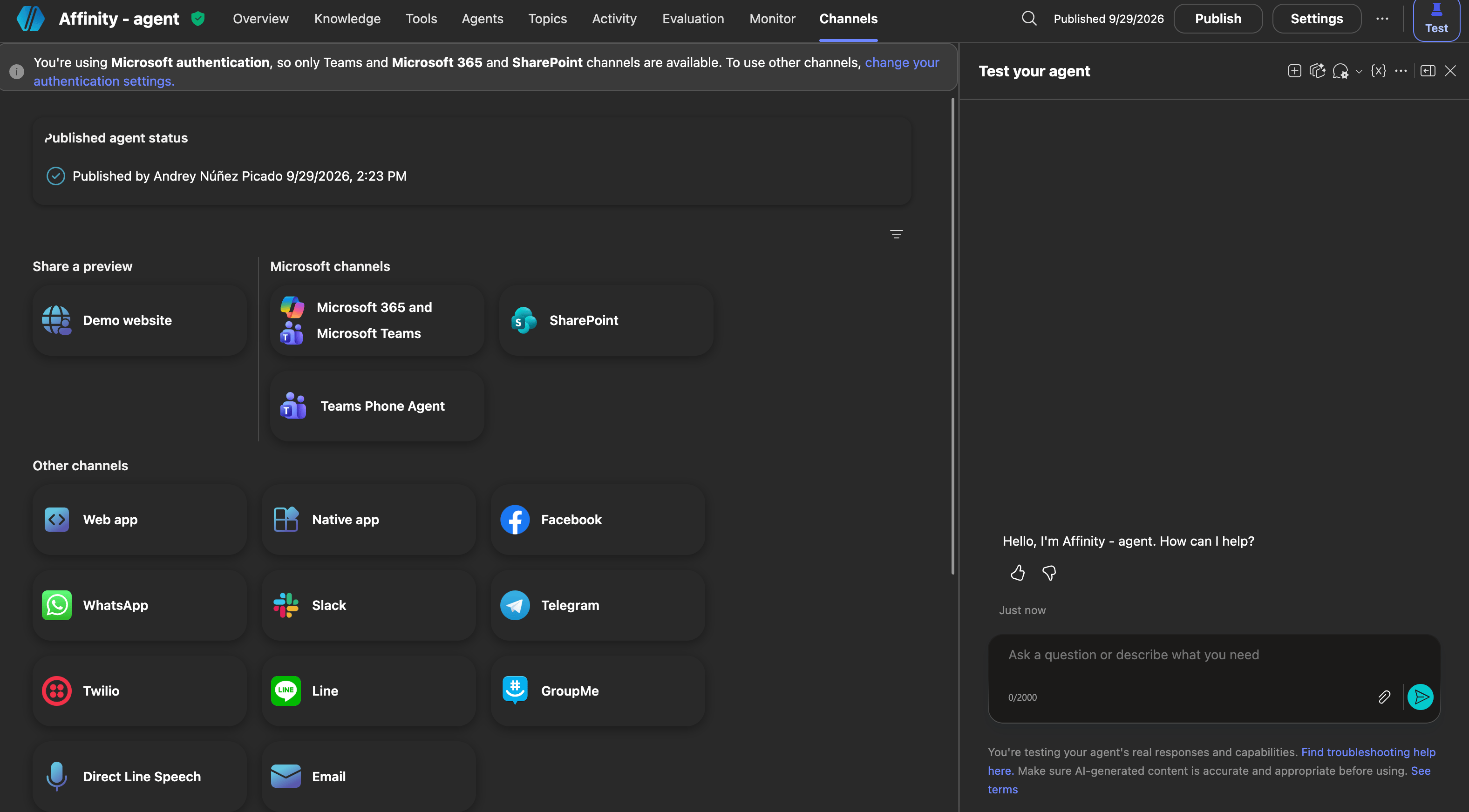The width and height of the screenshot is (1469, 812).
Task: Give a thumbs up to the greeting
Action: (x=1017, y=573)
